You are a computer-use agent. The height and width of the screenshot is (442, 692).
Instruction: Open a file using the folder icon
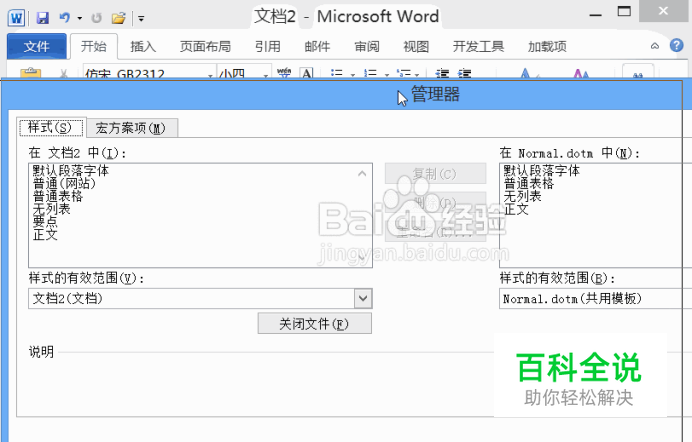pyautogui.click(x=118, y=18)
